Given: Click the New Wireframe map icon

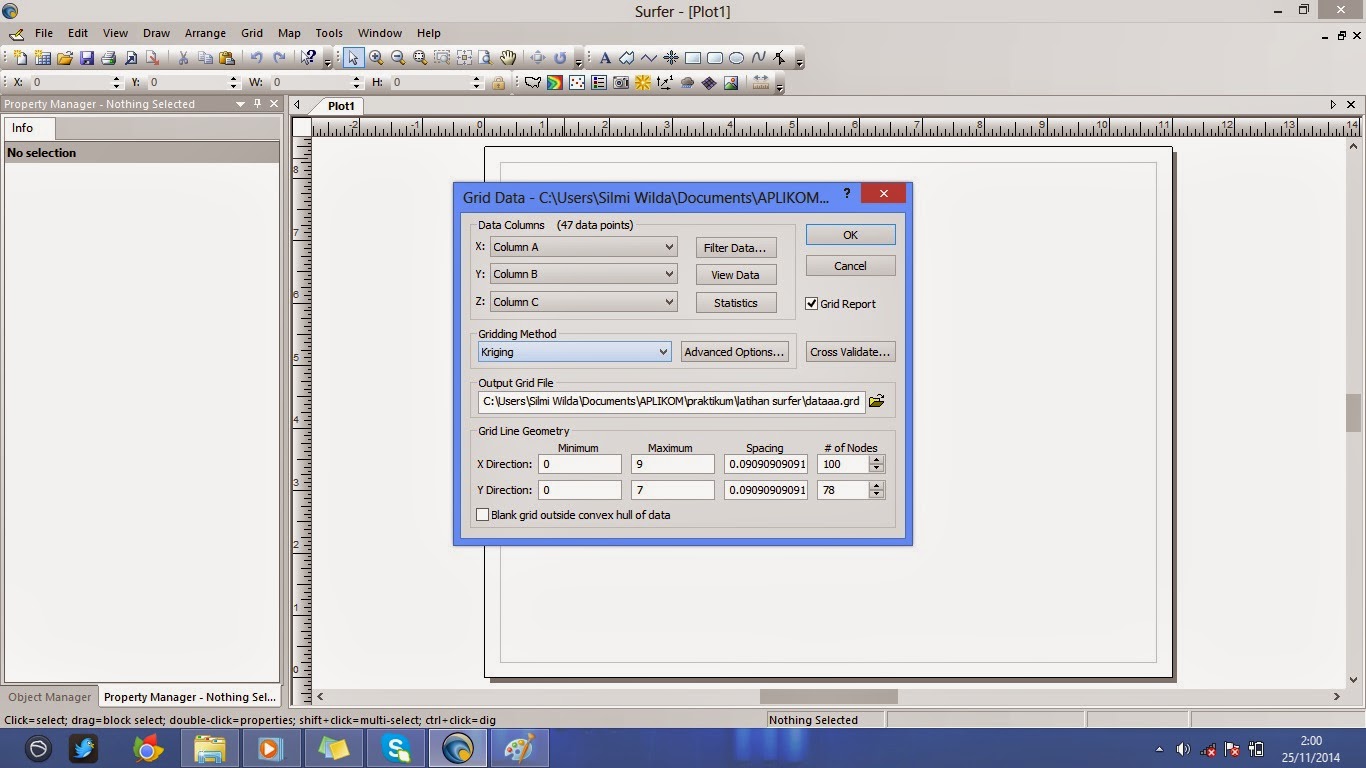Looking at the screenshot, I should 709,83.
